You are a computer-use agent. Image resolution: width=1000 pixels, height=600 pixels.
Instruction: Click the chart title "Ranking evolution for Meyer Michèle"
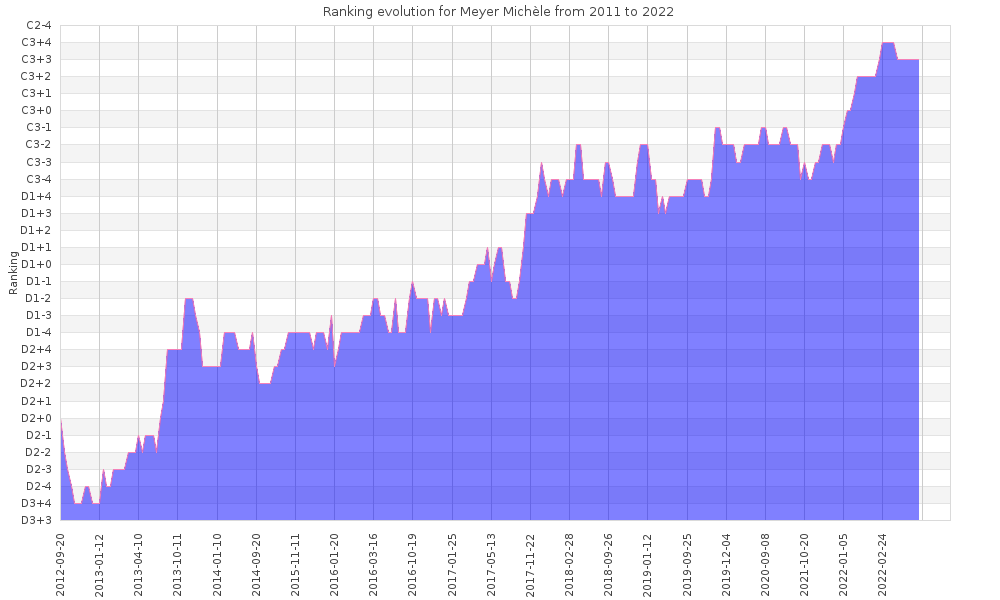(498, 12)
